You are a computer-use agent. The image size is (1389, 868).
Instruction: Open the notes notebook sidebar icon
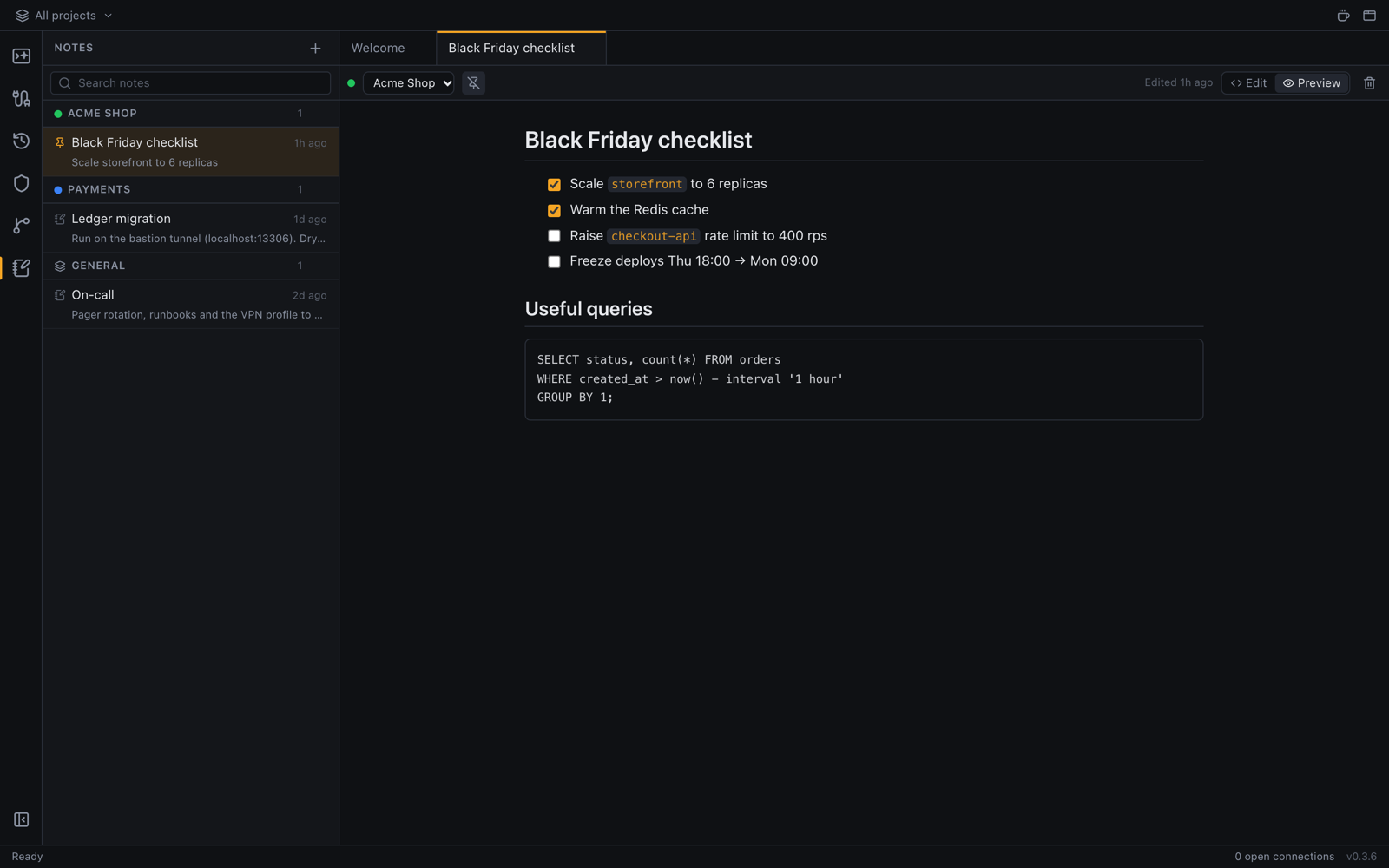pyautogui.click(x=21, y=268)
